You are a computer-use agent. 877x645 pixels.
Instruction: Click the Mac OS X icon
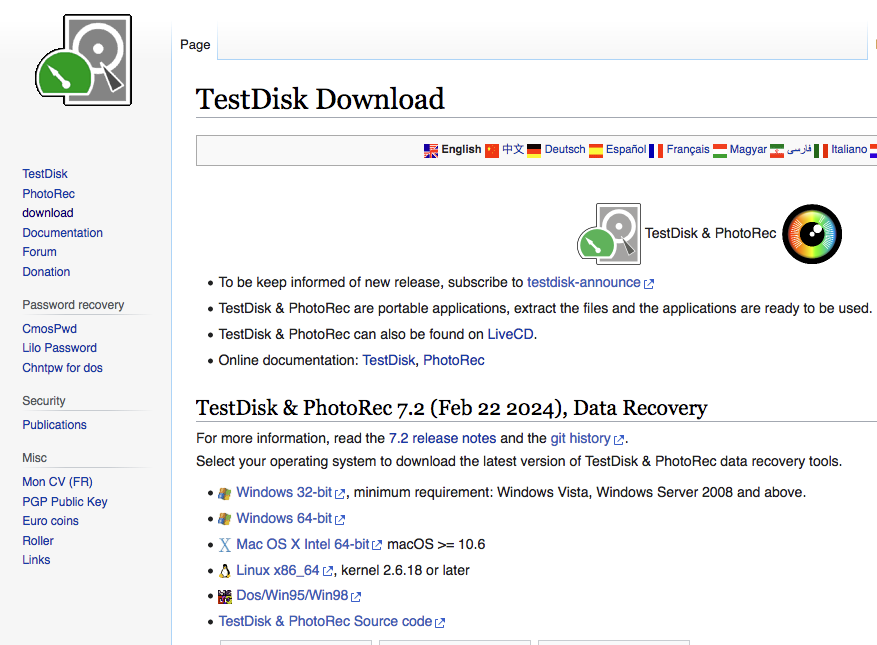click(225, 545)
